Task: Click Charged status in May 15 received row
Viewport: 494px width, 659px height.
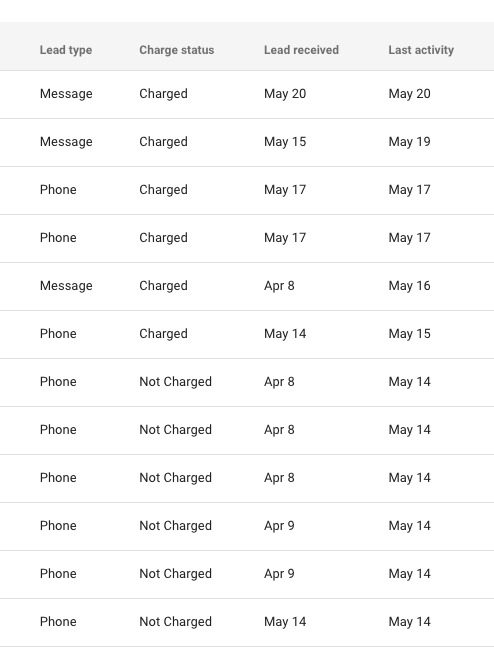Action: tap(163, 142)
